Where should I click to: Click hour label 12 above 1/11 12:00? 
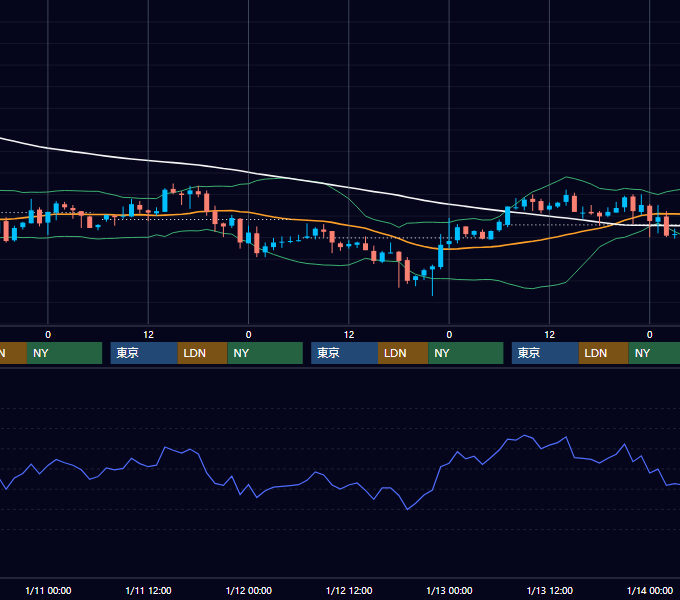coord(148,335)
